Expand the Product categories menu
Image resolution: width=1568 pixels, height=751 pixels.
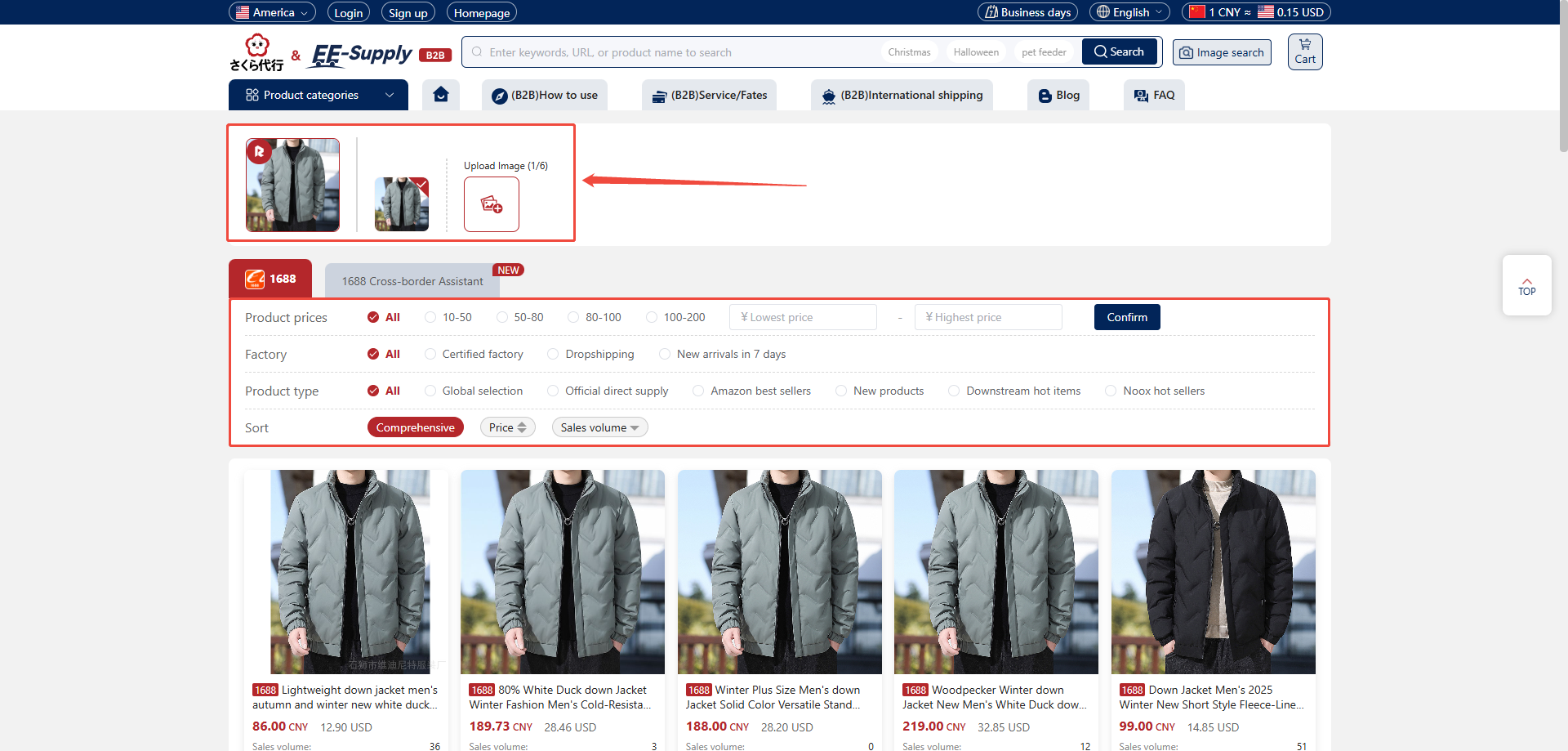pos(318,95)
